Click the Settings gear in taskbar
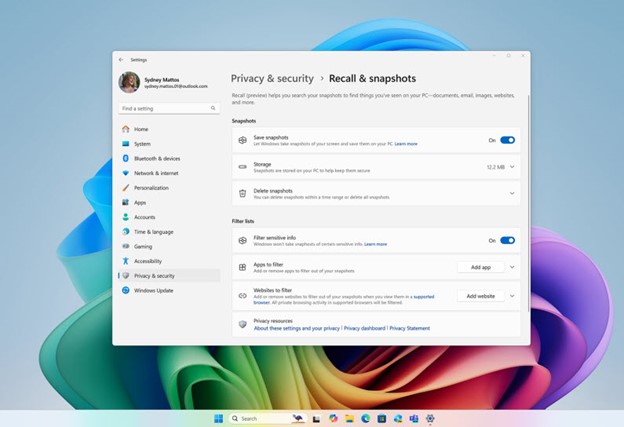The height and width of the screenshot is (427, 624). pos(430,418)
